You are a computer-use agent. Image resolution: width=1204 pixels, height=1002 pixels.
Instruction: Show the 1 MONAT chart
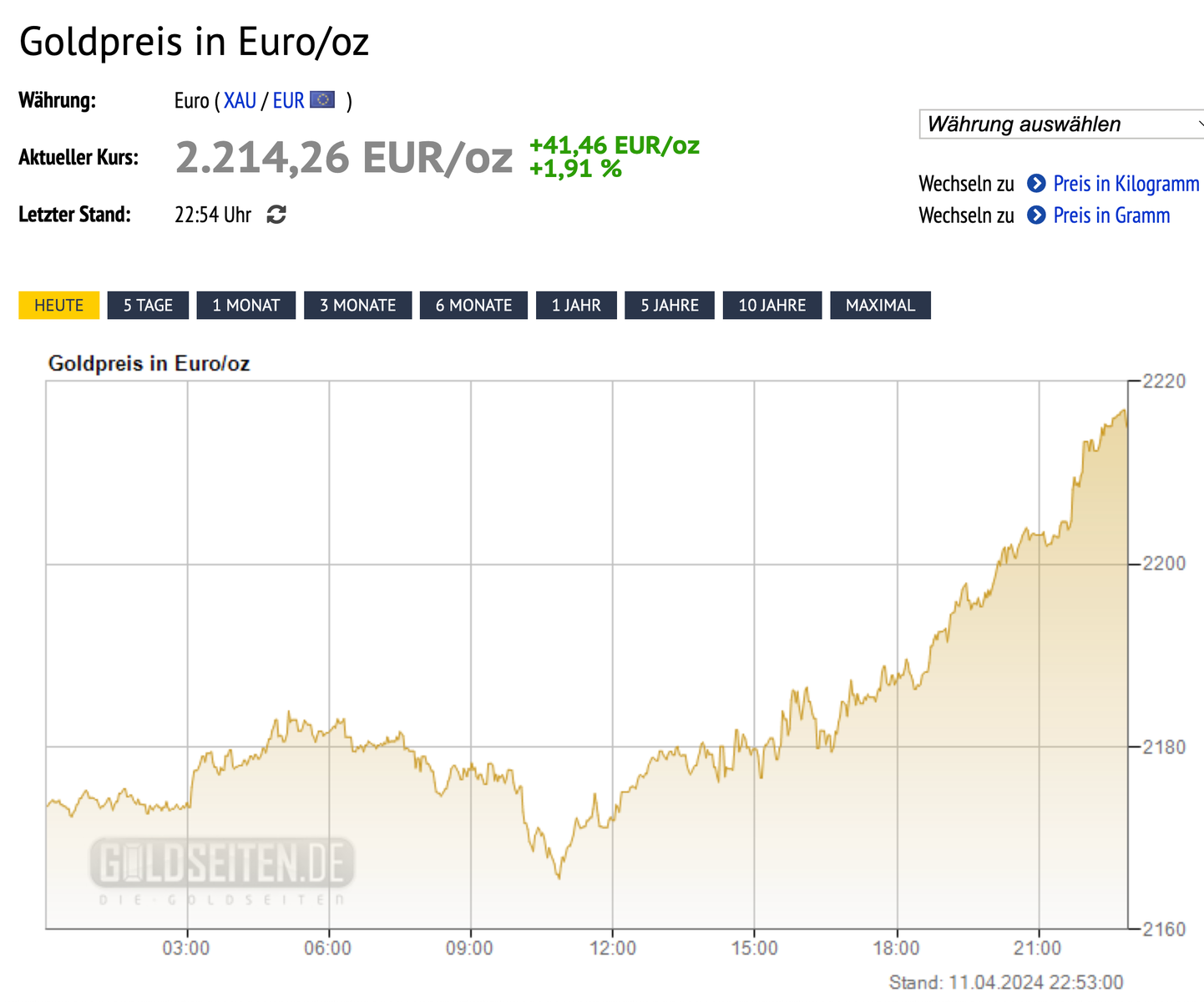pyautogui.click(x=246, y=306)
